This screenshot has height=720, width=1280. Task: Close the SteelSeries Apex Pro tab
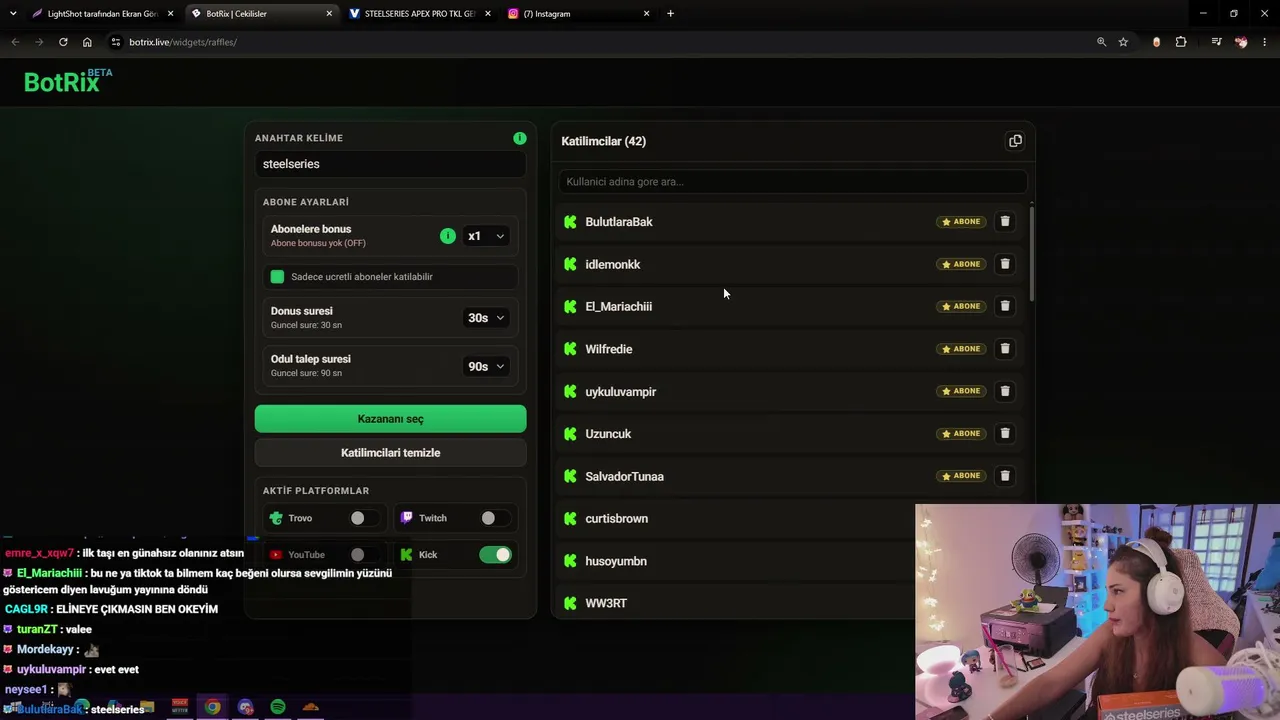coord(488,14)
